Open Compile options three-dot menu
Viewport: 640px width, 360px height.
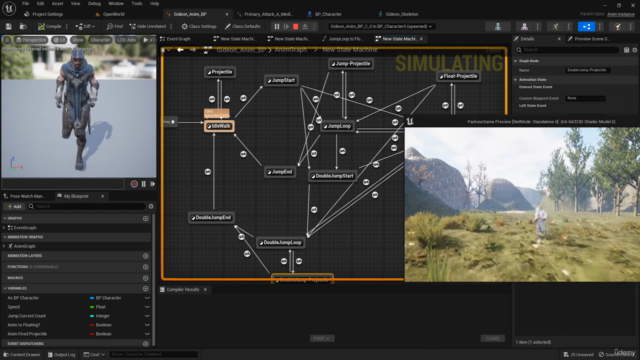click(67, 27)
